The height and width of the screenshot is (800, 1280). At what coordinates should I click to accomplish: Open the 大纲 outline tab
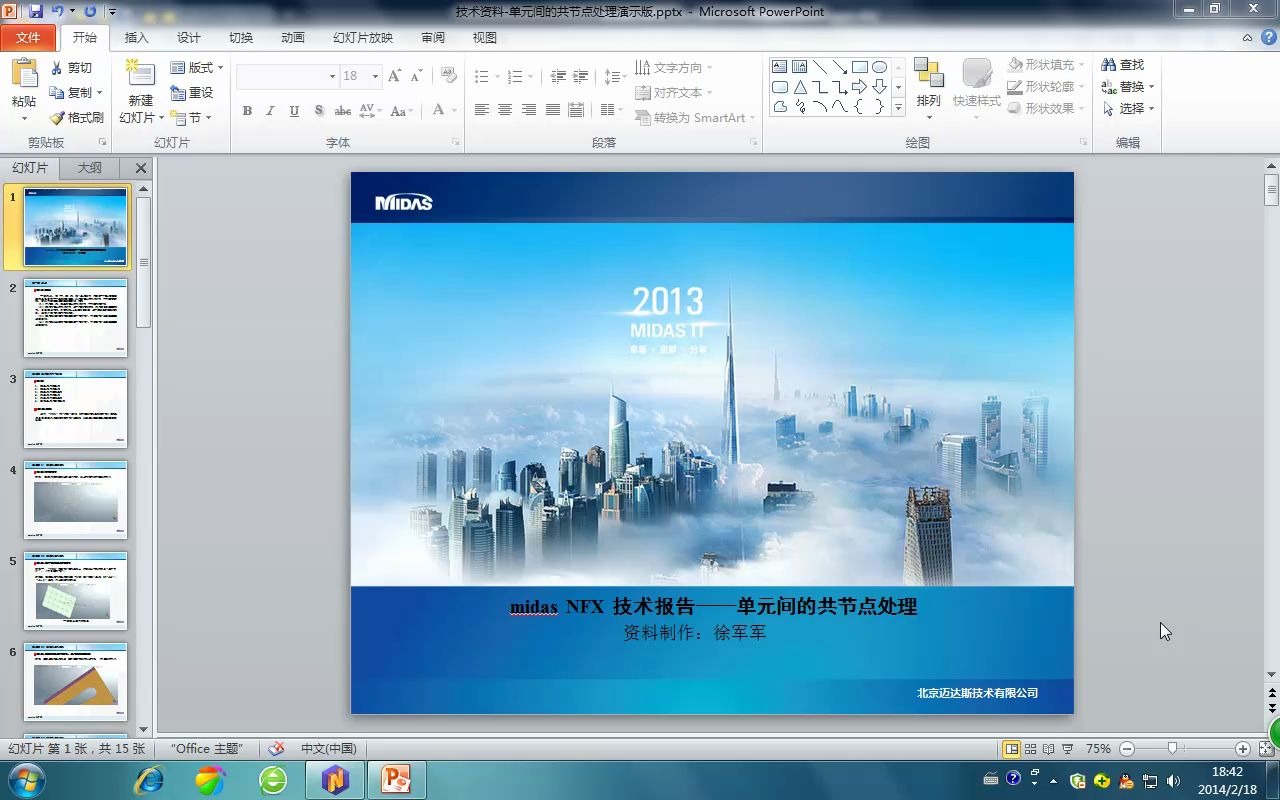coord(88,167)
